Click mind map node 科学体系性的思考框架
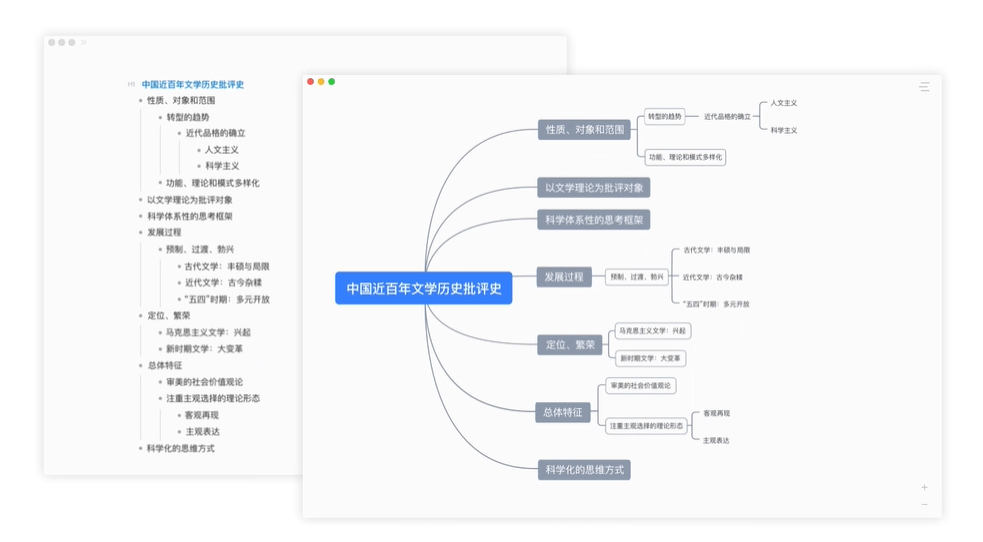Image resolution: width=983 pixels, height=542 pixels. click(594, 220)
